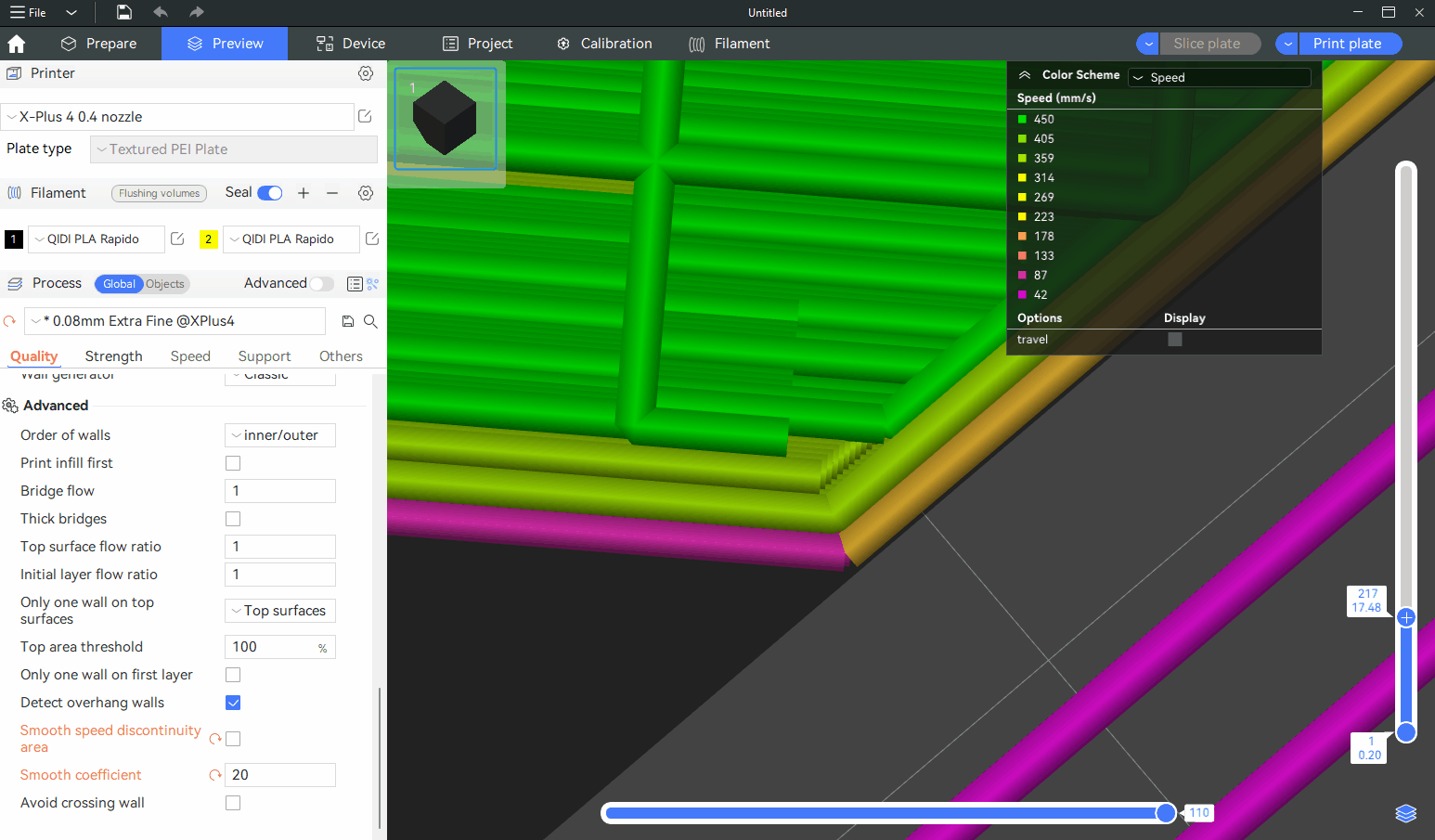Click the Print plate button
The height and width of the screenshot is (840, 1435).
pyautogui.click(x=1347, y=44)
